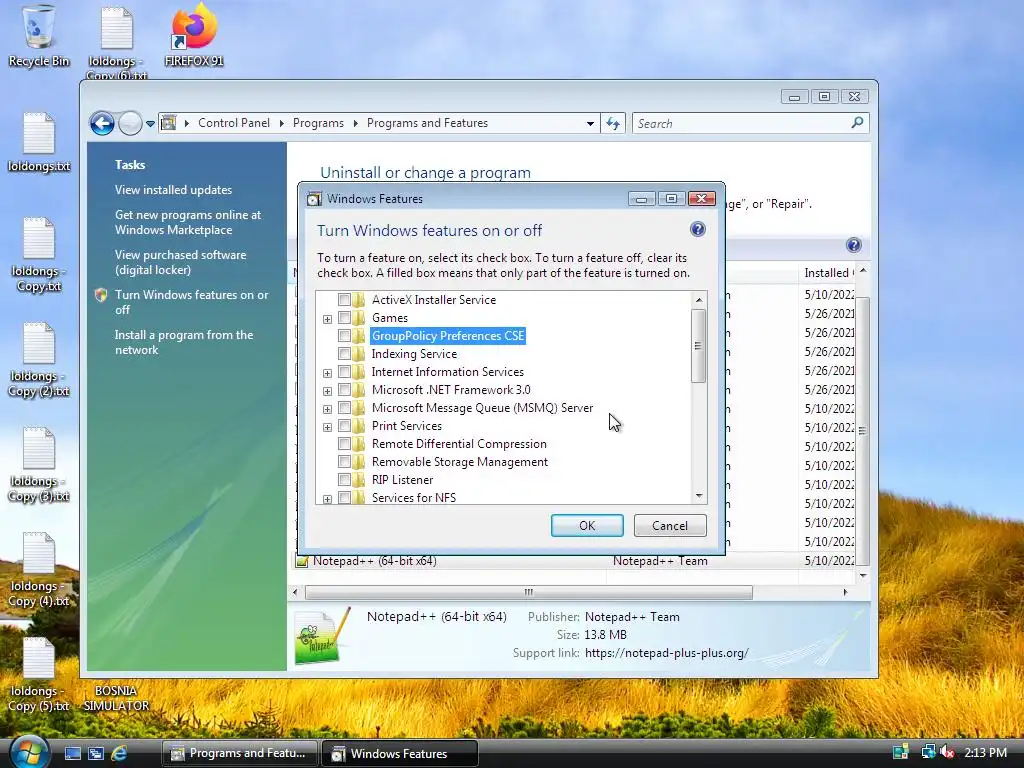Click the network tray icon

click(x=928, y=752)
